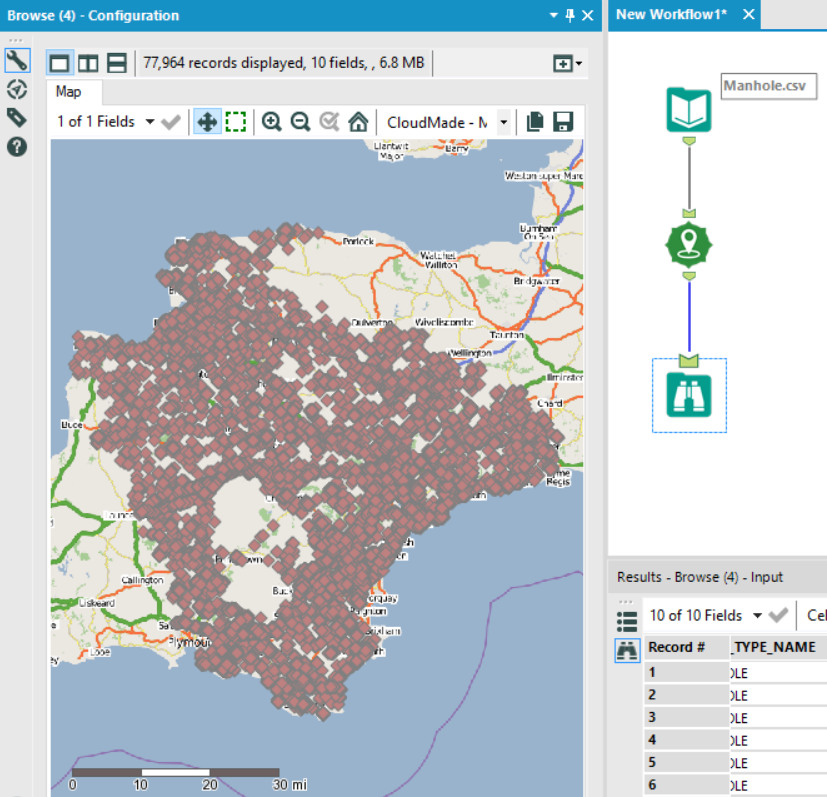Zoom out on the map

(300, 122)
